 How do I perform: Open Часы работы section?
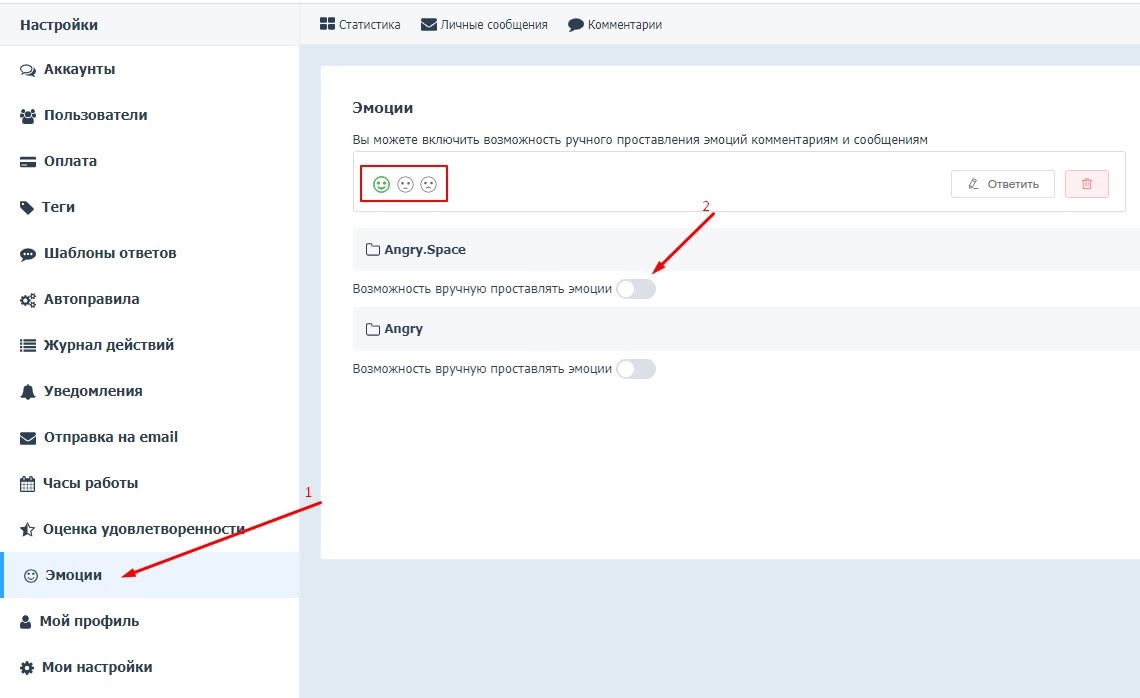click(x=150, y=484)
